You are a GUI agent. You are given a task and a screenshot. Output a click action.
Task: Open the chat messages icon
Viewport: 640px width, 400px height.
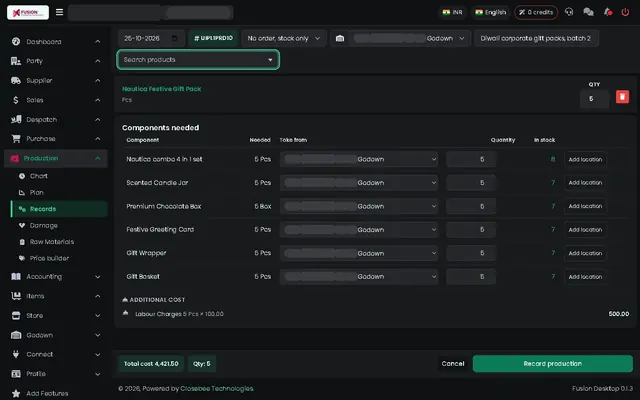(x=588, y=12)
